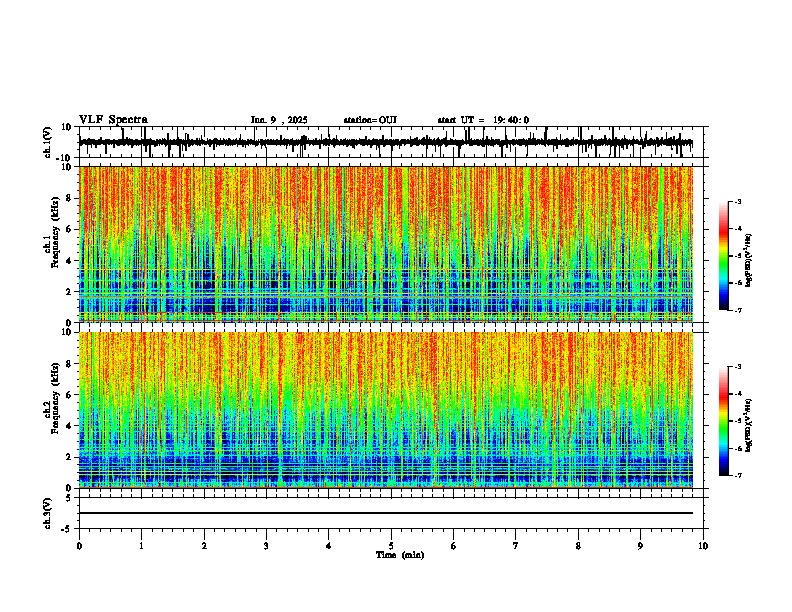
Task: Click time axis tick label '3'
Action: point(266,546)
